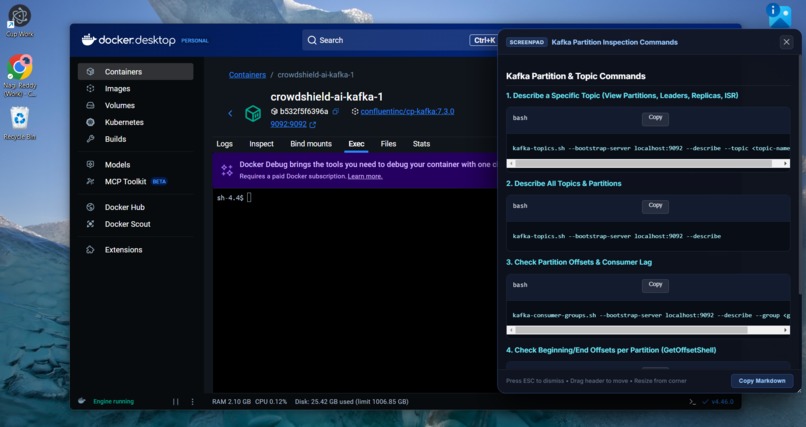This screenshot has height=427, width=806.
Task: Close the Screenpad panel
Action: [x=786, y=42]
